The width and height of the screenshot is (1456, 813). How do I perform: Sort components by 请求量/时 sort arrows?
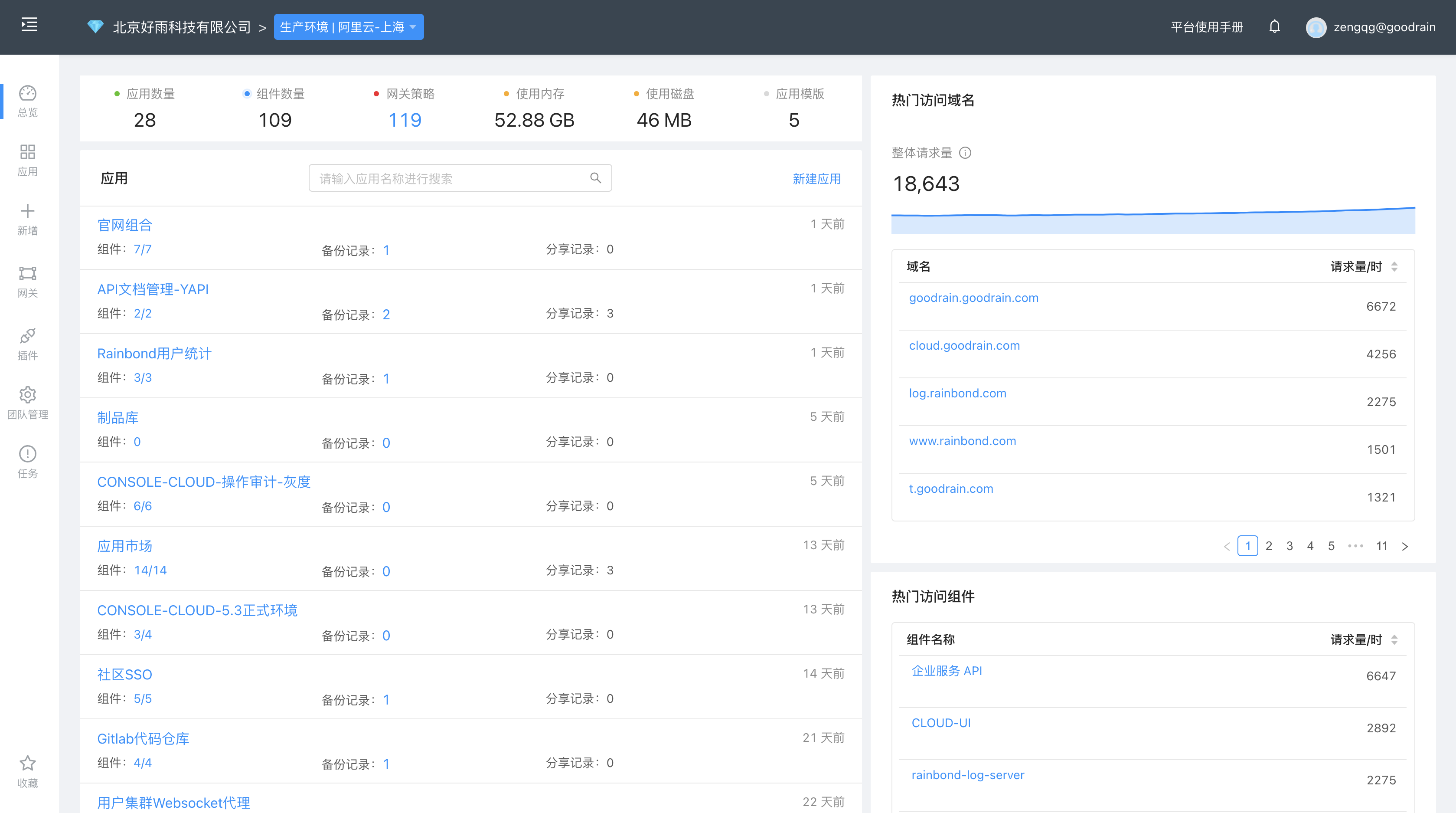click(1394, 639)
